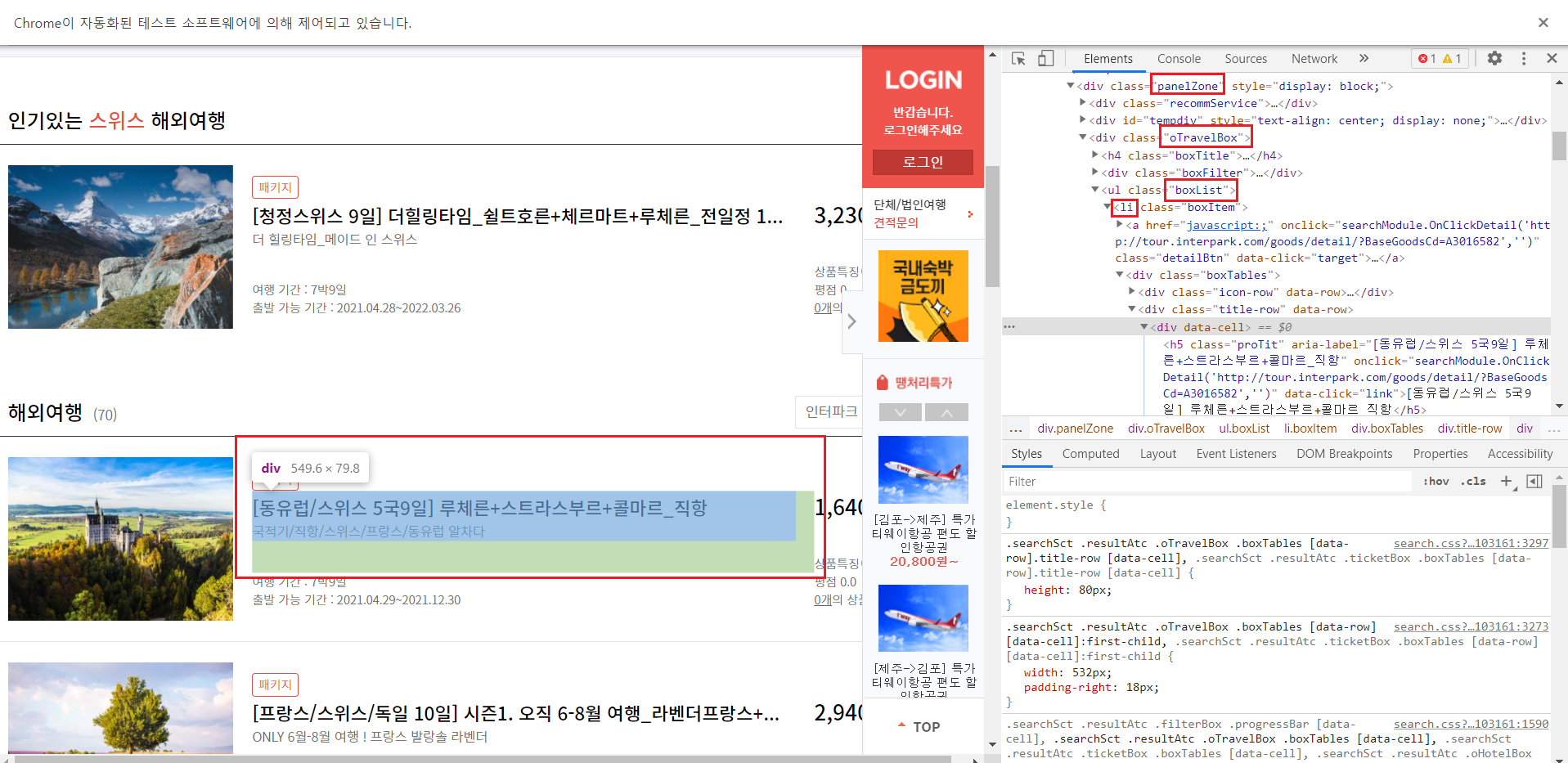Click the castle forest thumbnail
This screenshot has height=763, width=1568.
120,539
